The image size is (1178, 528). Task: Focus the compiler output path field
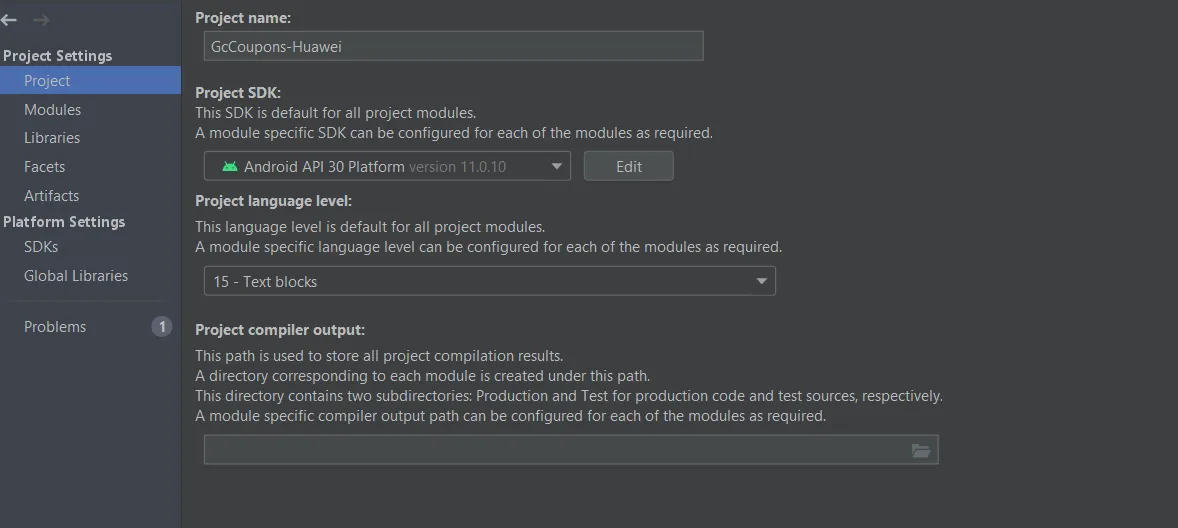point(555,451)
